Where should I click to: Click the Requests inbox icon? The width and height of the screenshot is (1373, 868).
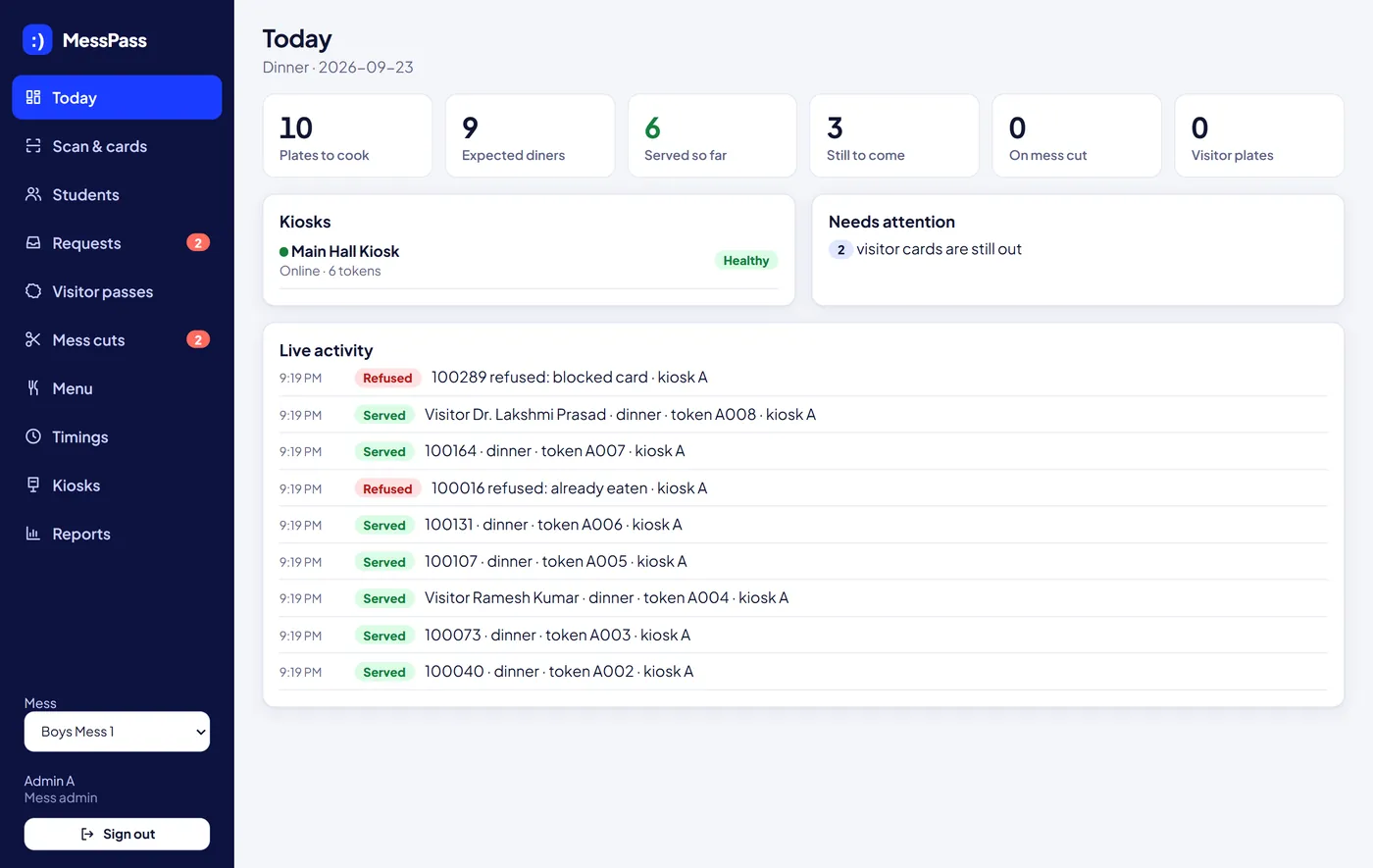pos(33,242)
